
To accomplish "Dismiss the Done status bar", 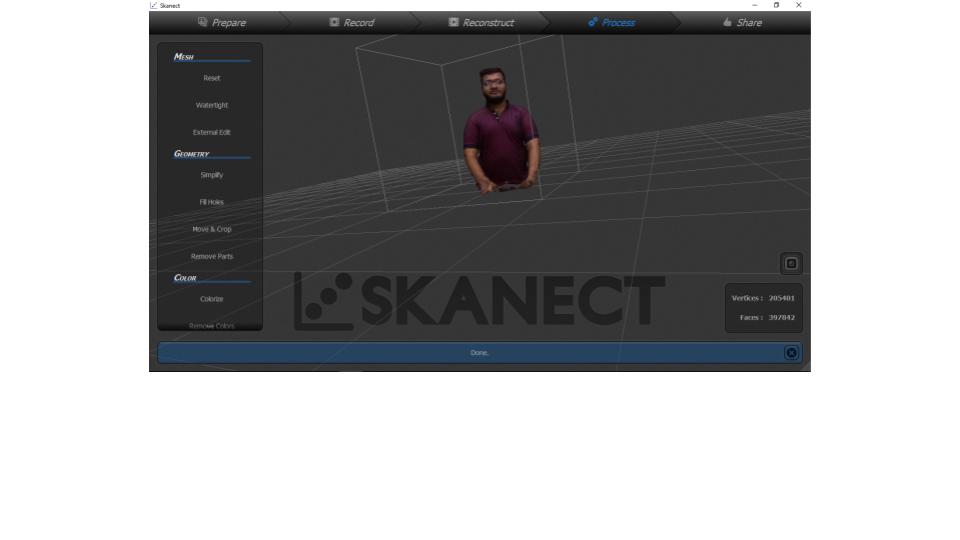I will [x=792, y=353].
